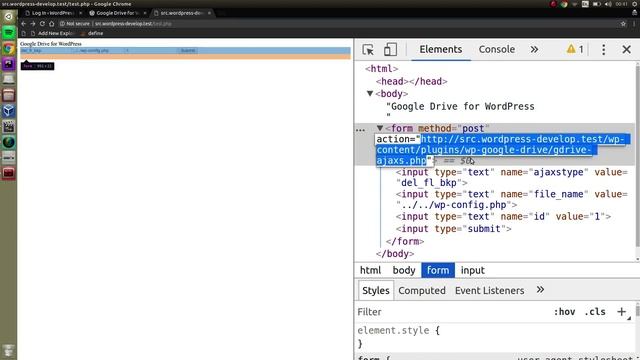Screen dimensions: 640x360
Task: Close the DevTools panel with the X
Action: (x=627, y=49)
